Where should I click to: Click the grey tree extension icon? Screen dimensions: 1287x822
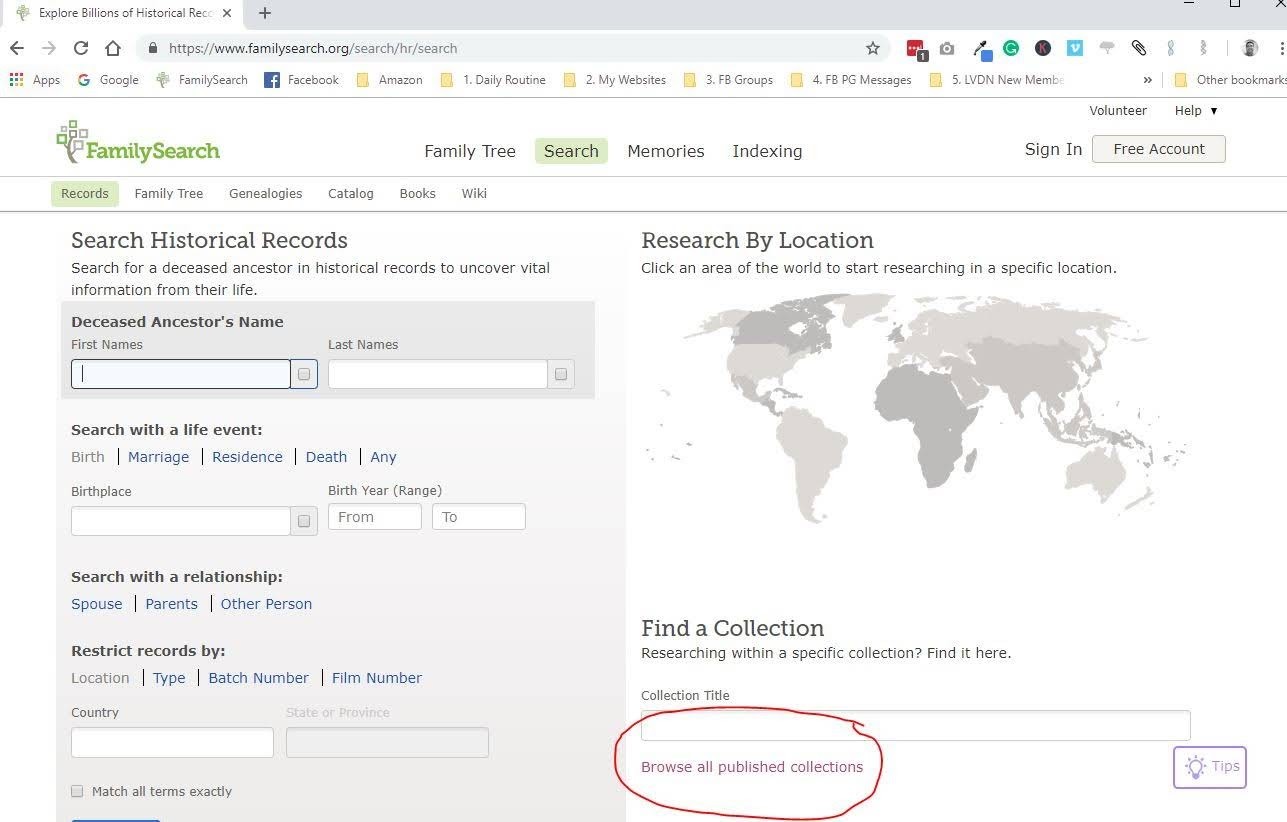coord(1107,48)
